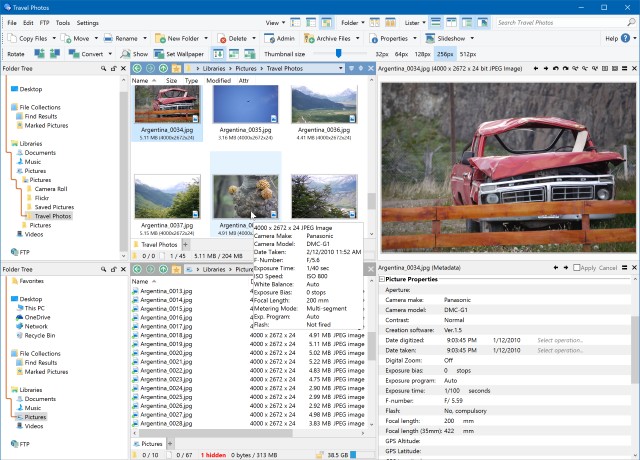Select the Argentina_0036.jpg thumbnail
Screen dimensions: 640x460
(324, 104)
